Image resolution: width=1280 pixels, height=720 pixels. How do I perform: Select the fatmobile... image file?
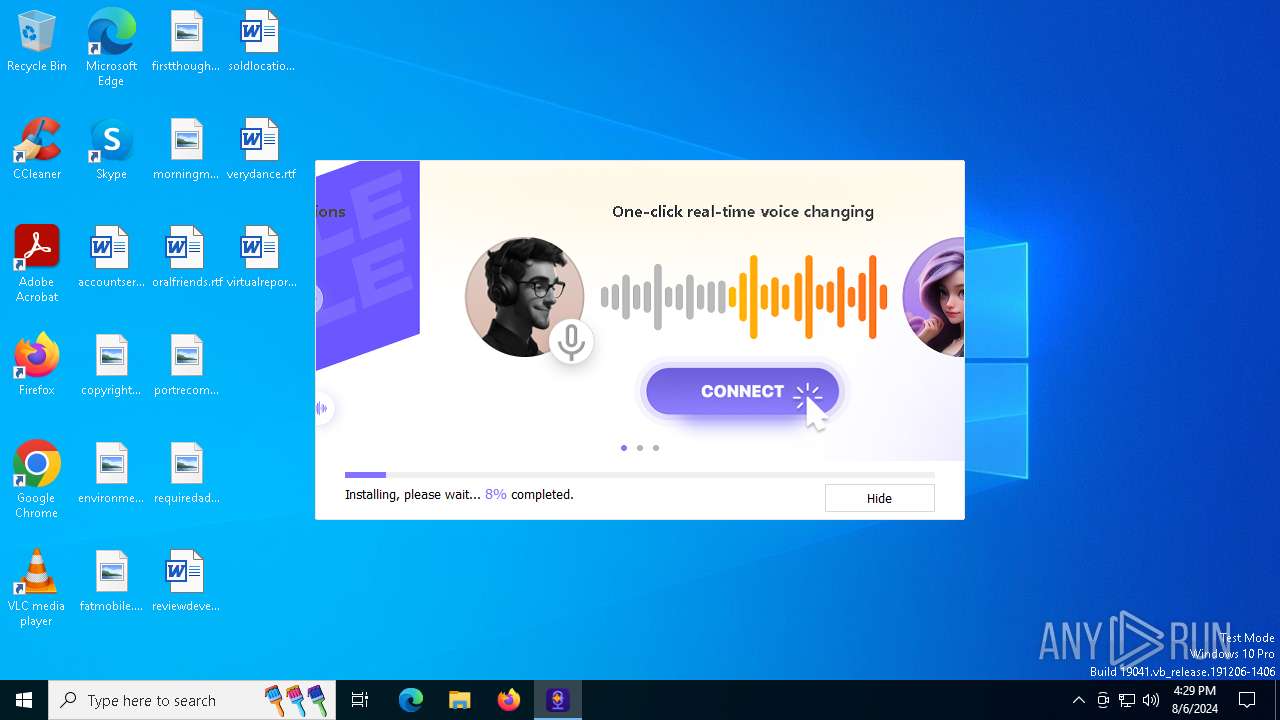(x=111, y=582)
